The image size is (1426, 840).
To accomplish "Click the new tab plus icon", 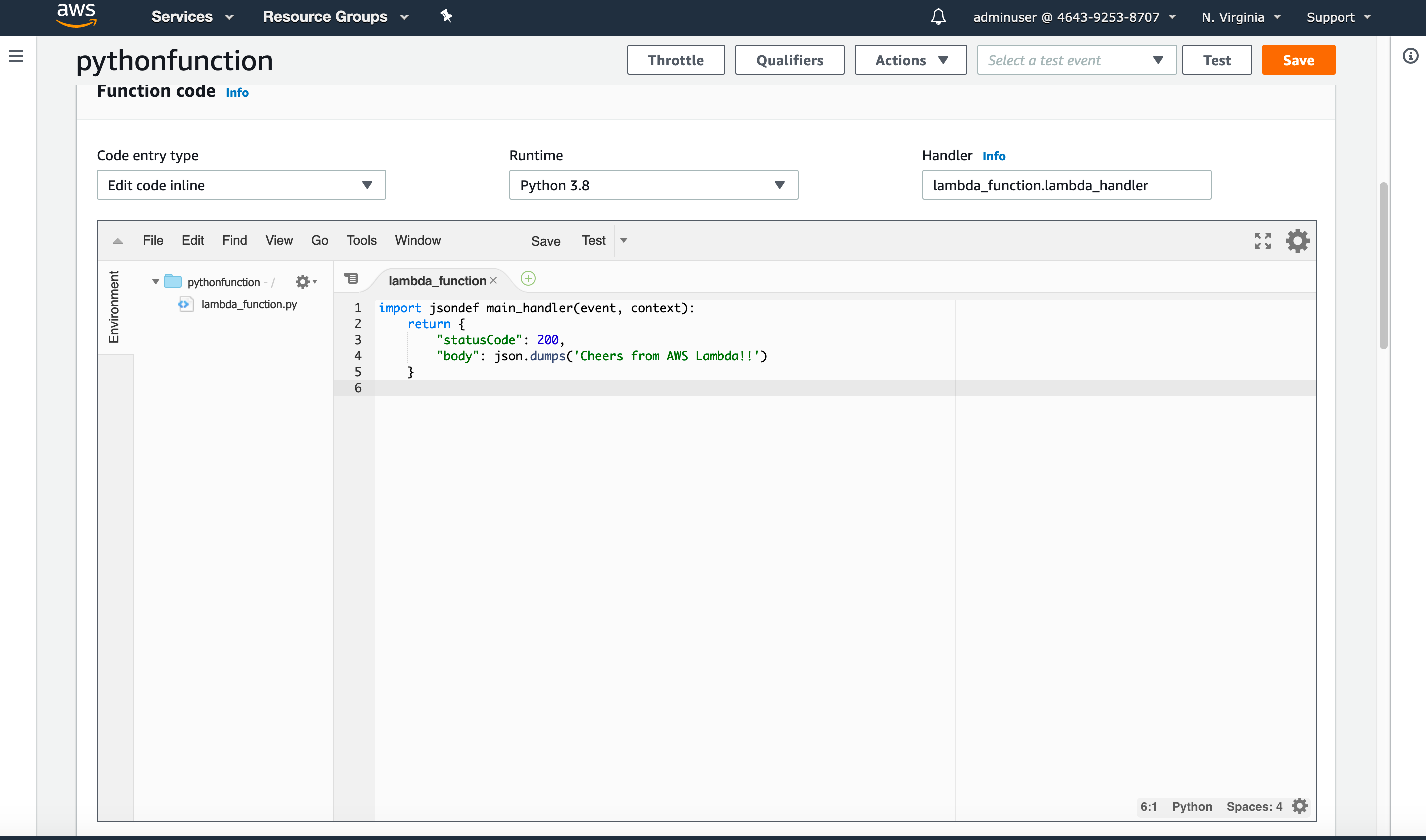I will tap(528, 279).
